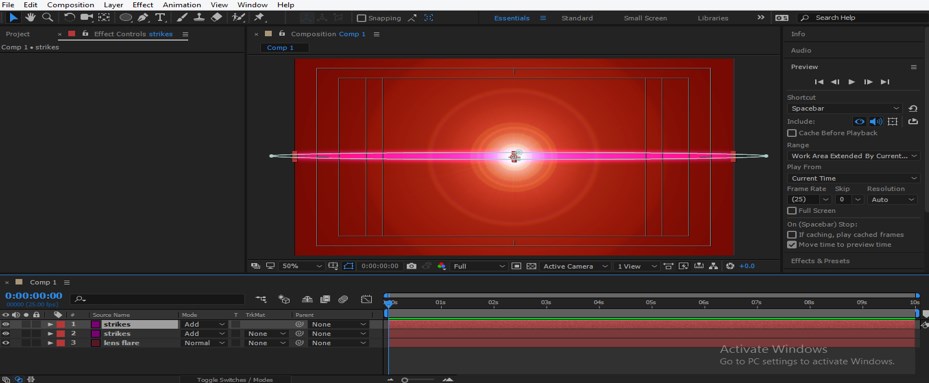This screenshot has width=929, height=383.
Task: Open the Spacebar shortcut dropdown
Action: coord(845,108)
